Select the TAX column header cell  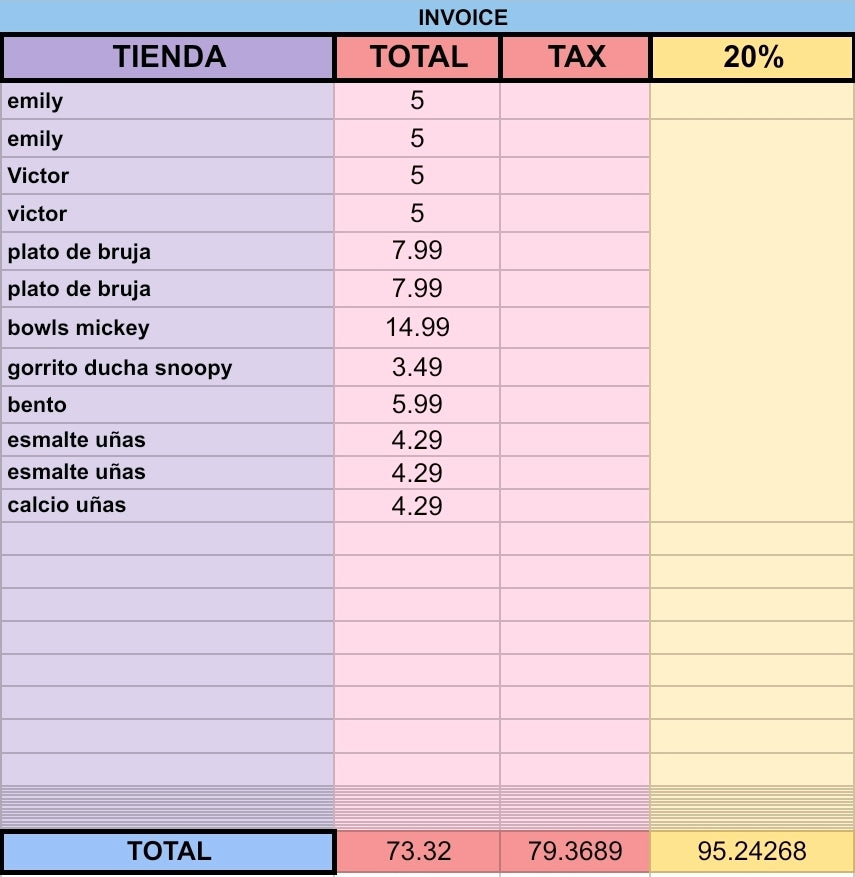(575, 57)
